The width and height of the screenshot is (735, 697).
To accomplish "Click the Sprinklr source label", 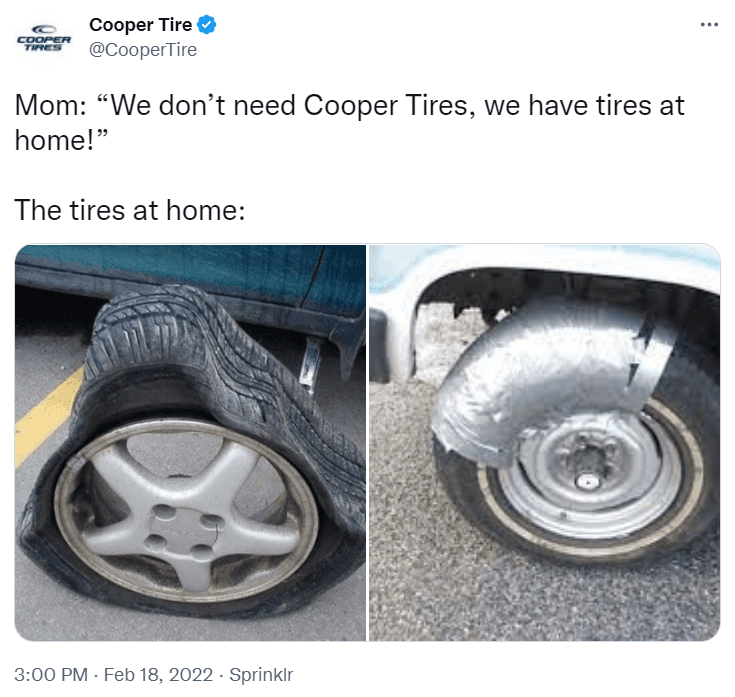I will click(x=261, y=675).
